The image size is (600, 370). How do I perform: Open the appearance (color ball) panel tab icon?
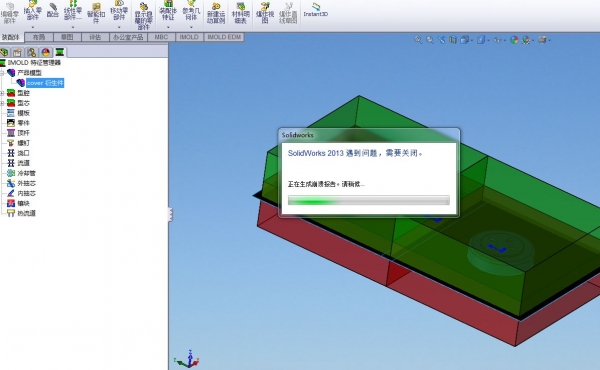point(46,52)
